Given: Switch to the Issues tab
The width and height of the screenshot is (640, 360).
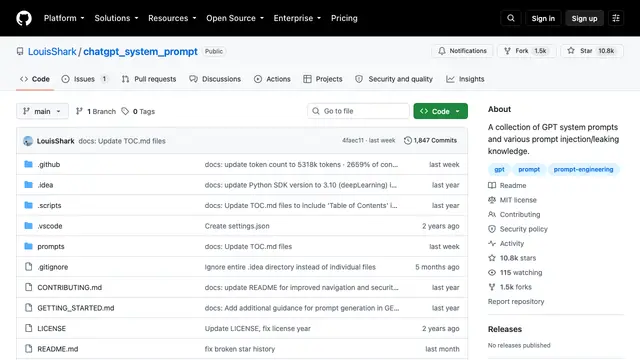Looking at the screenshot, I should click(x=84, y=79).
